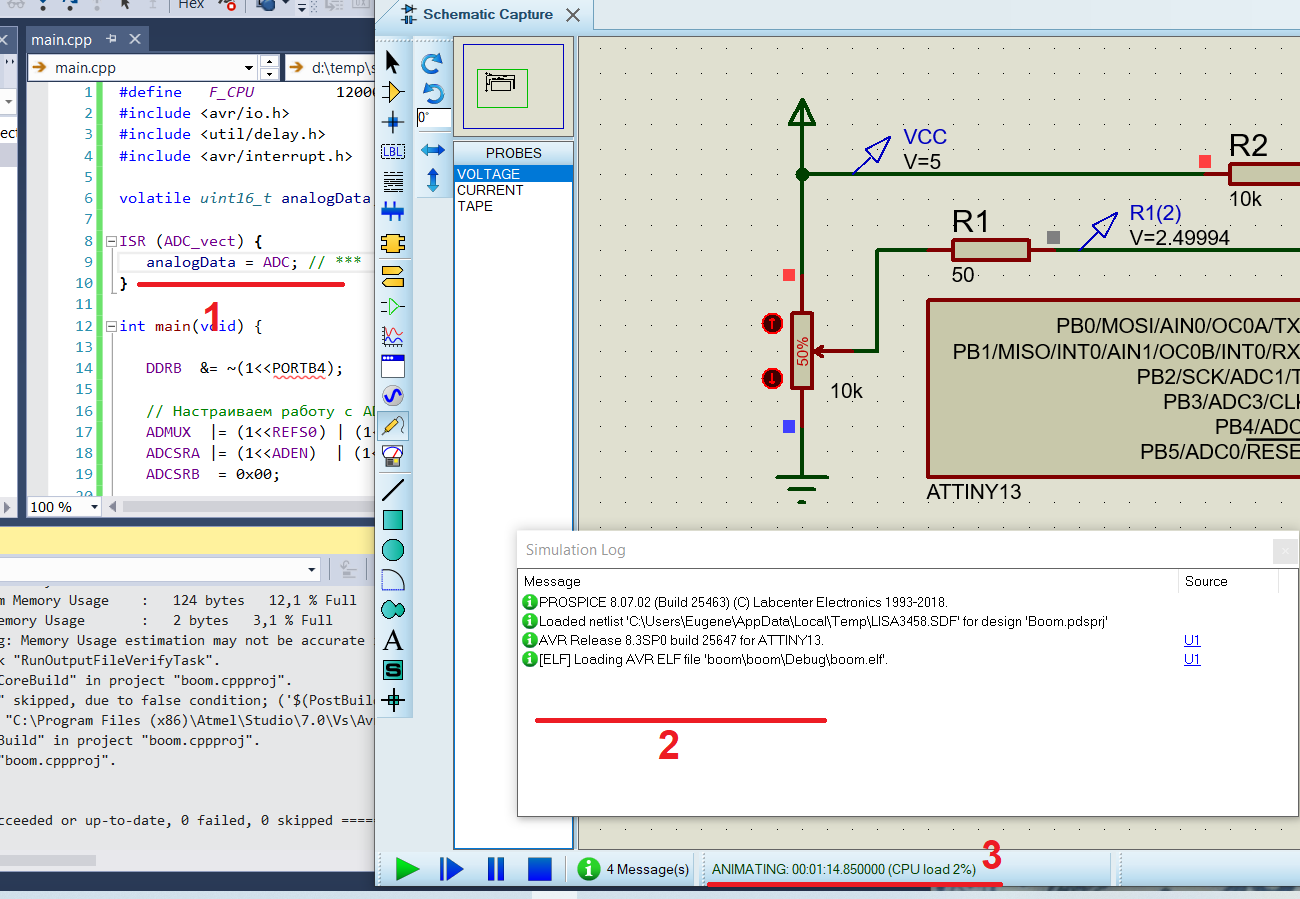Click the U1 source link for ELF loading
The image size is (1300, 899).
pos(1192,659)
